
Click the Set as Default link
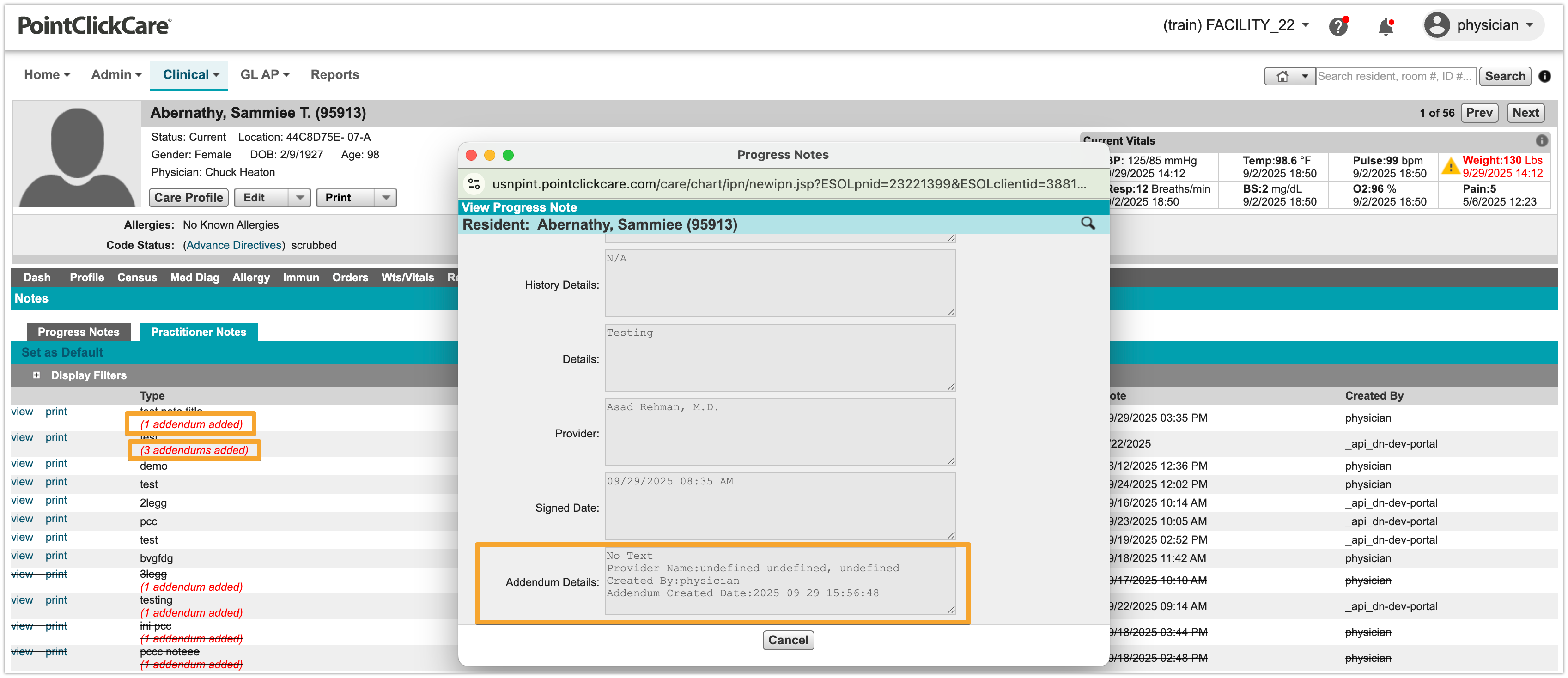coord(62,352)
